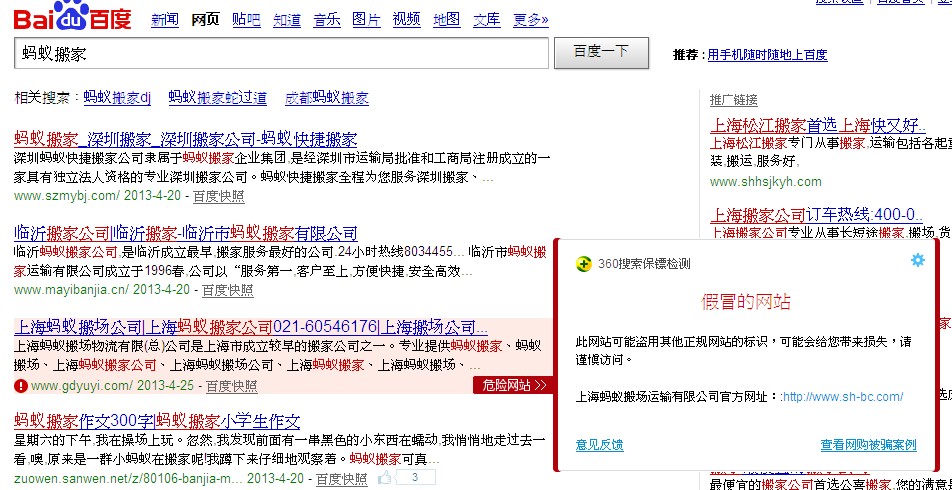
Task: Open related search 蚂蚁搬家dj
Action: tap(117, 98)
